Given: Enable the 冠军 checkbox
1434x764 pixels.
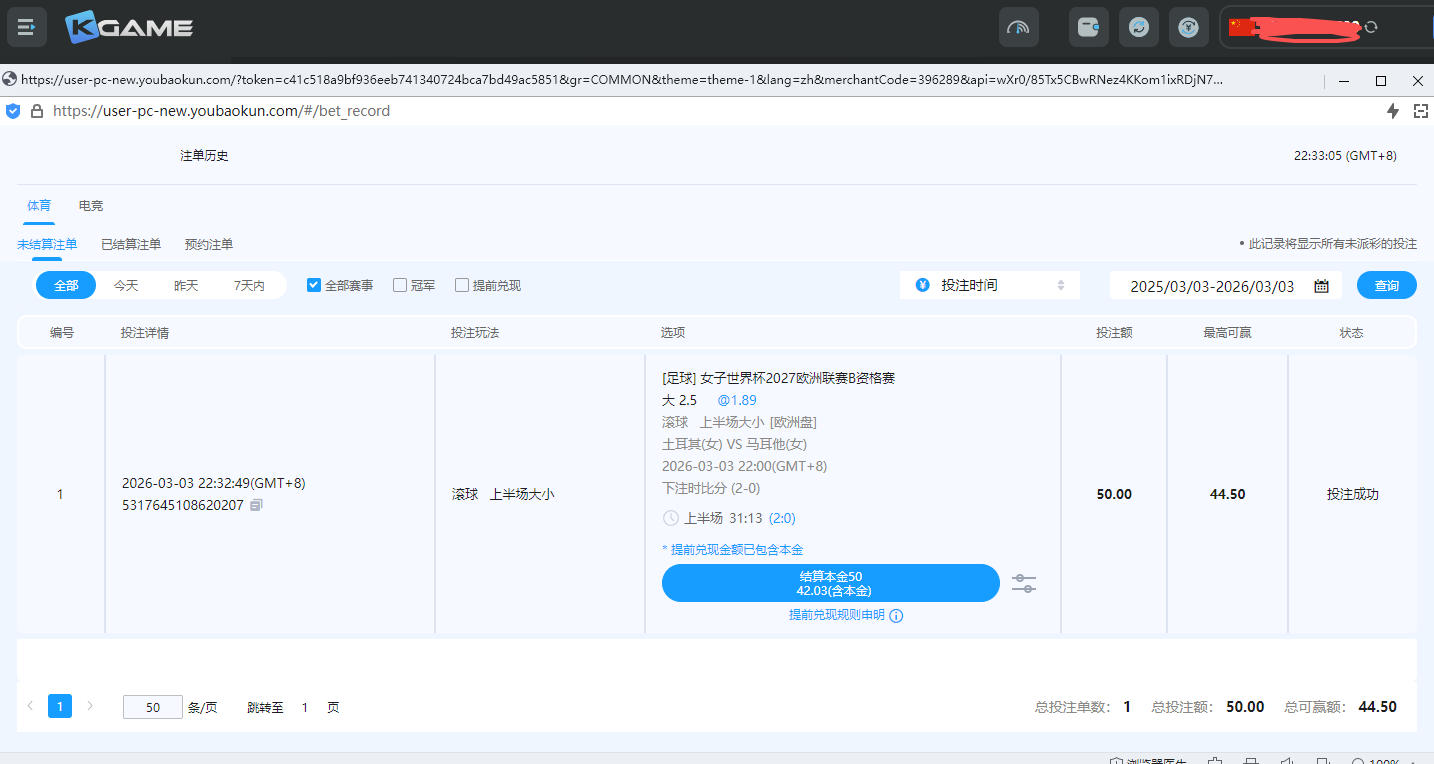Looking at the screenshot, I should pyautogui.click(x=400, y=285).
